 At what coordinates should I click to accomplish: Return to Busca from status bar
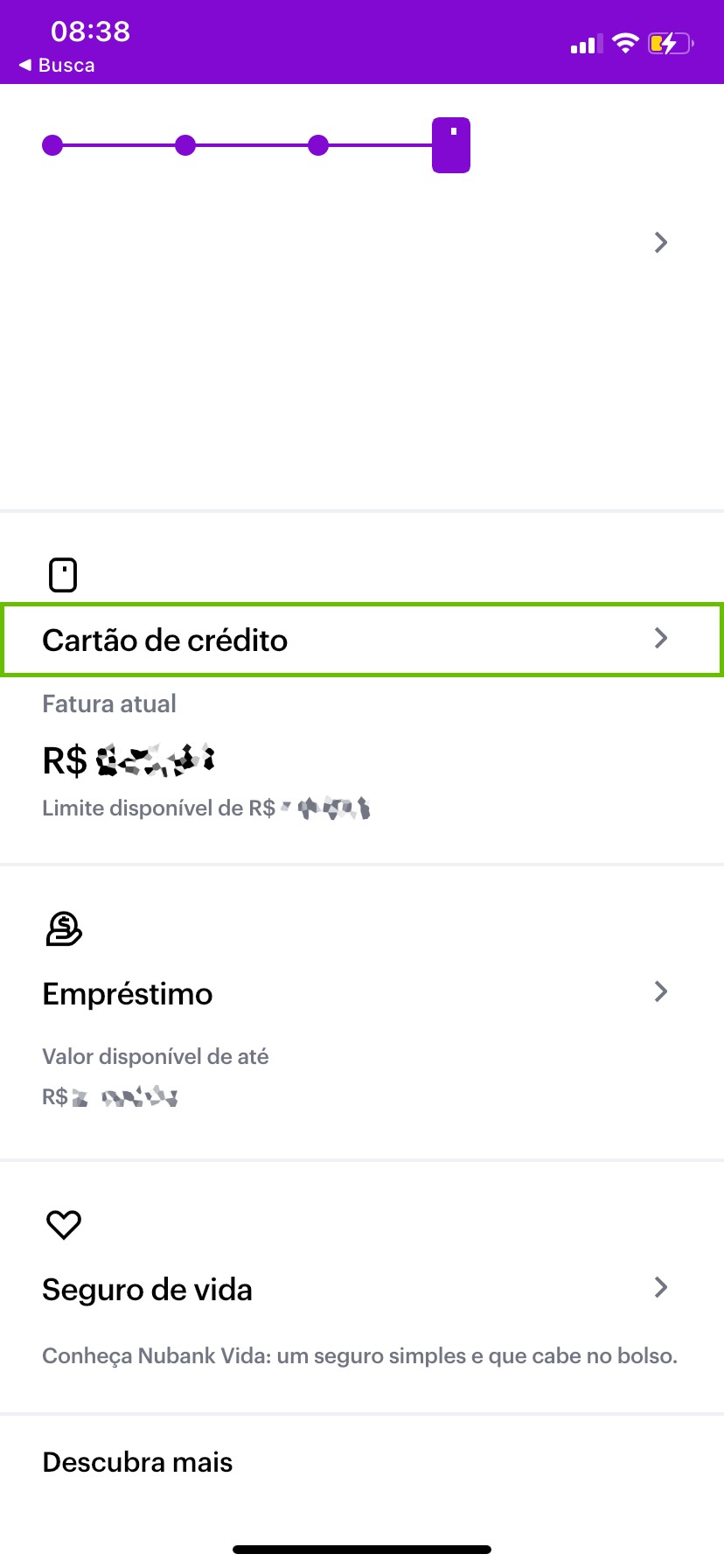coord(66,65)
